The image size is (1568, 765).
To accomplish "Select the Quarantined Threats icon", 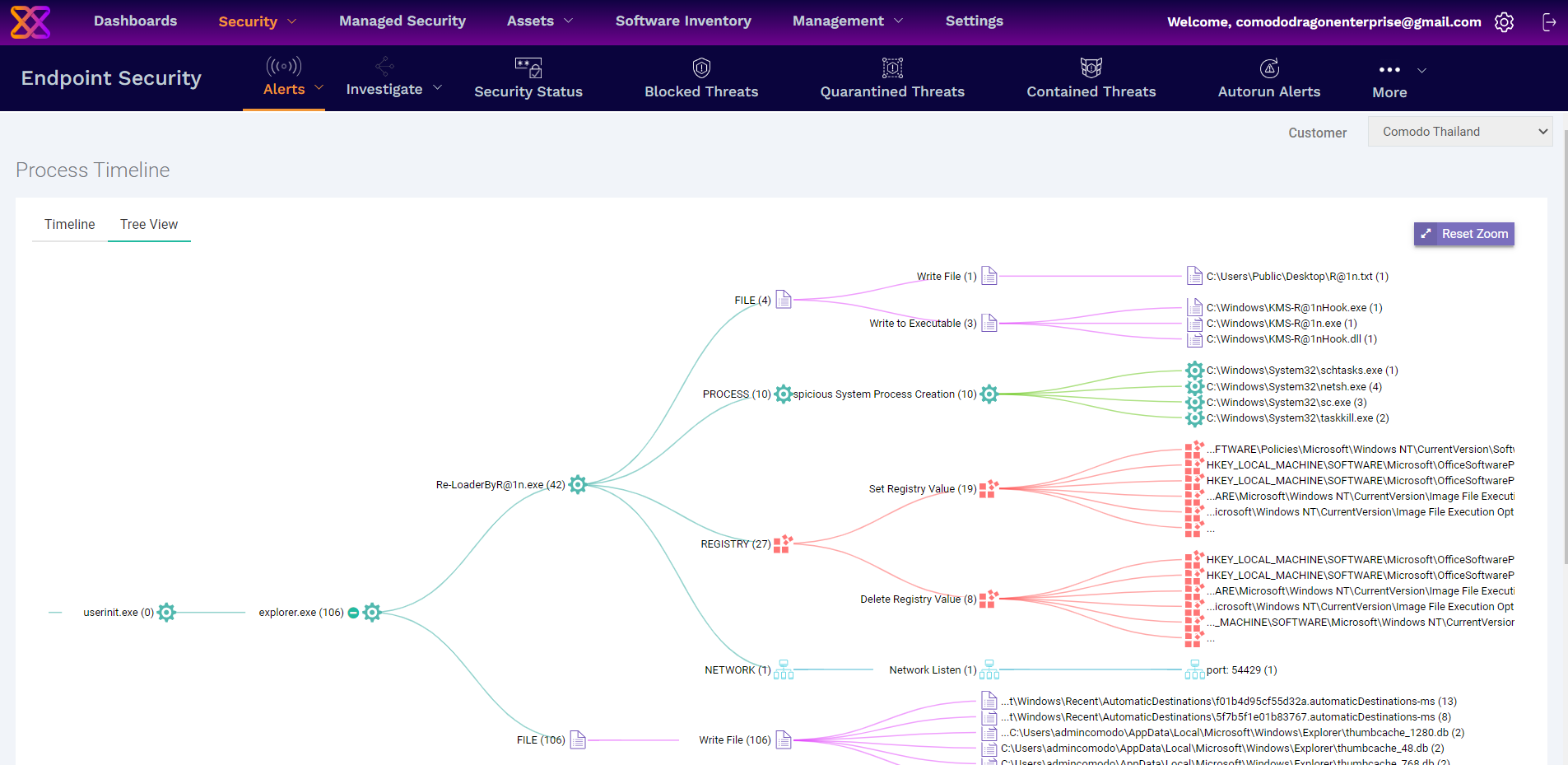I will [x=891, y=68].
